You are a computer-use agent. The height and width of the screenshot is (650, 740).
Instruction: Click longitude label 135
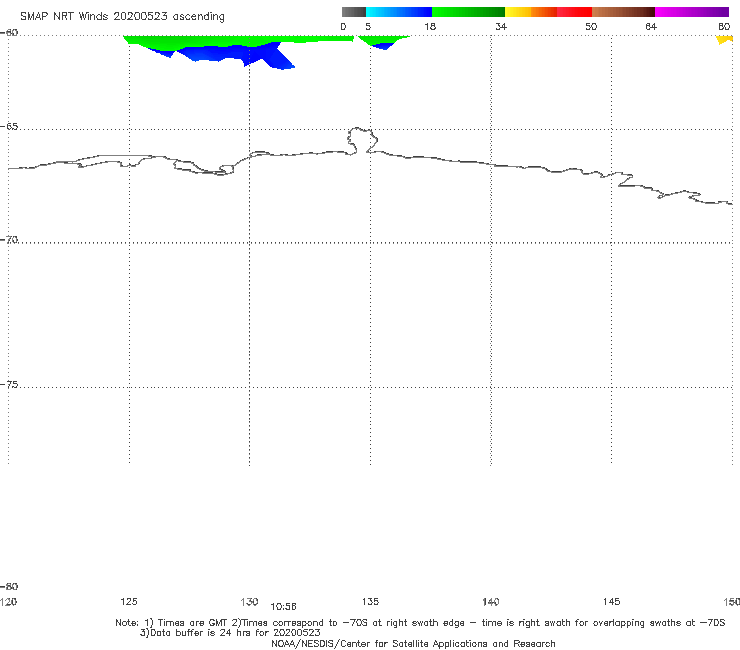[370, 601]
